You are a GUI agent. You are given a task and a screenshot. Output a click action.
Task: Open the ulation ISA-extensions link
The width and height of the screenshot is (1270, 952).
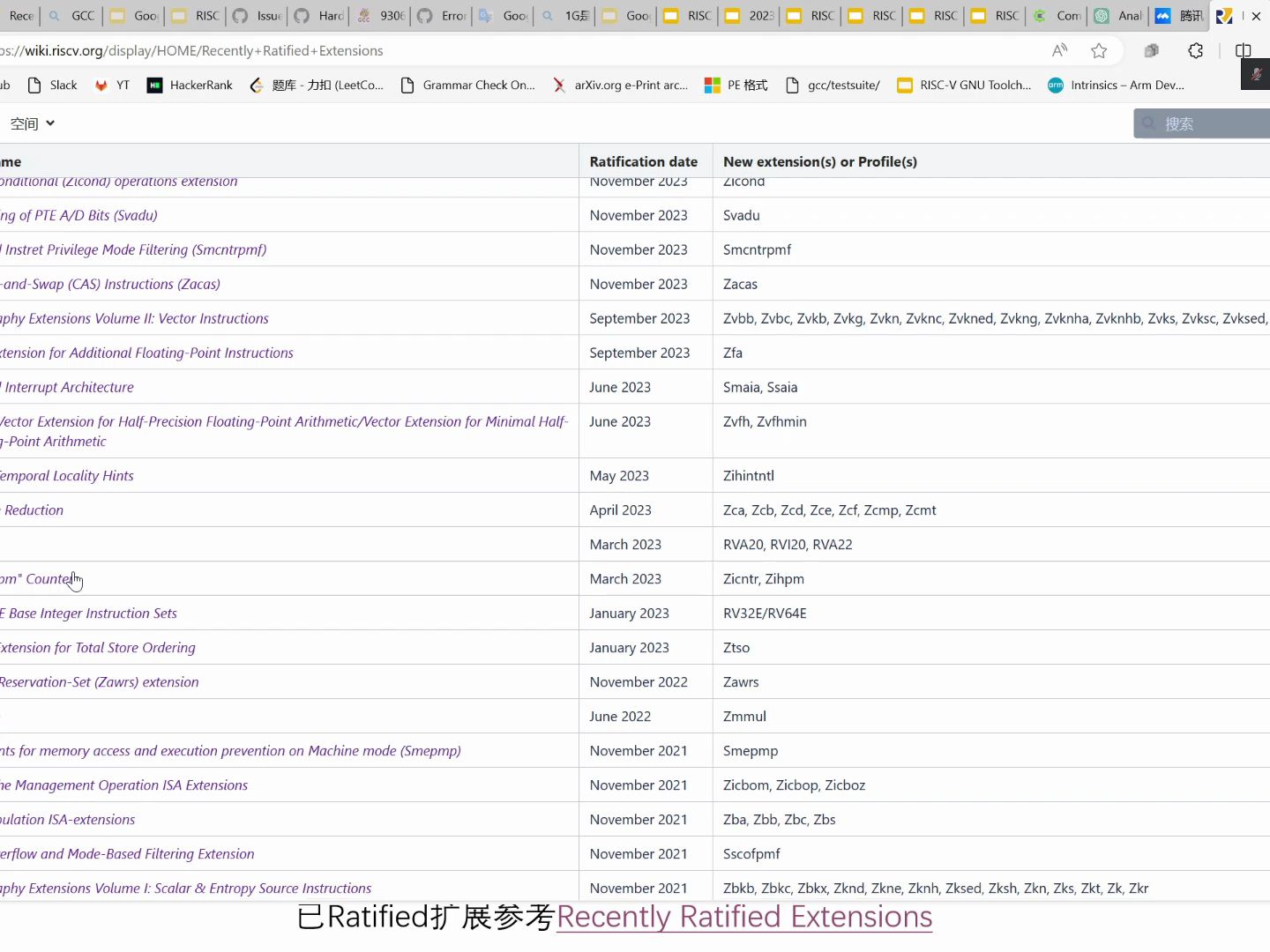click(x=68, y=819)
